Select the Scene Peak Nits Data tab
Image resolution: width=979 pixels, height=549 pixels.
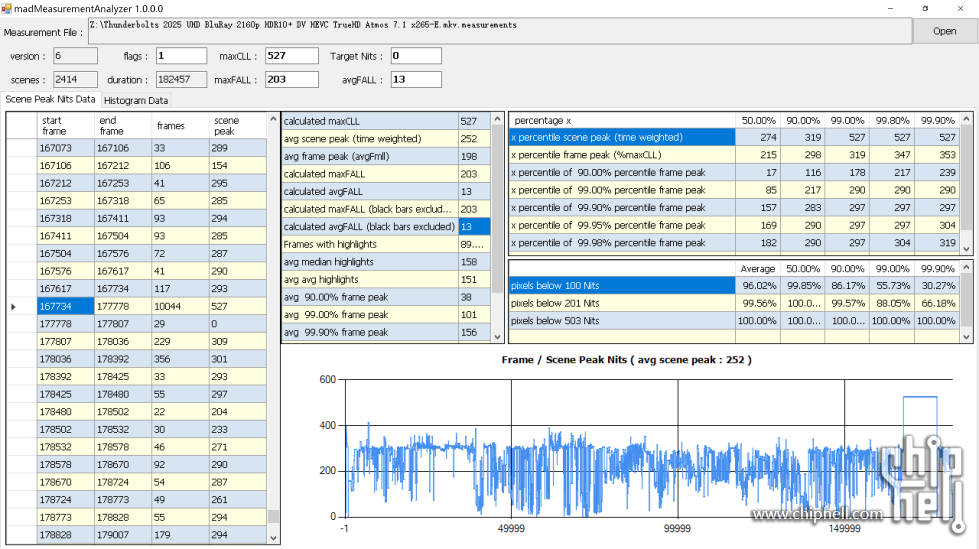click(x=50, y=100)
